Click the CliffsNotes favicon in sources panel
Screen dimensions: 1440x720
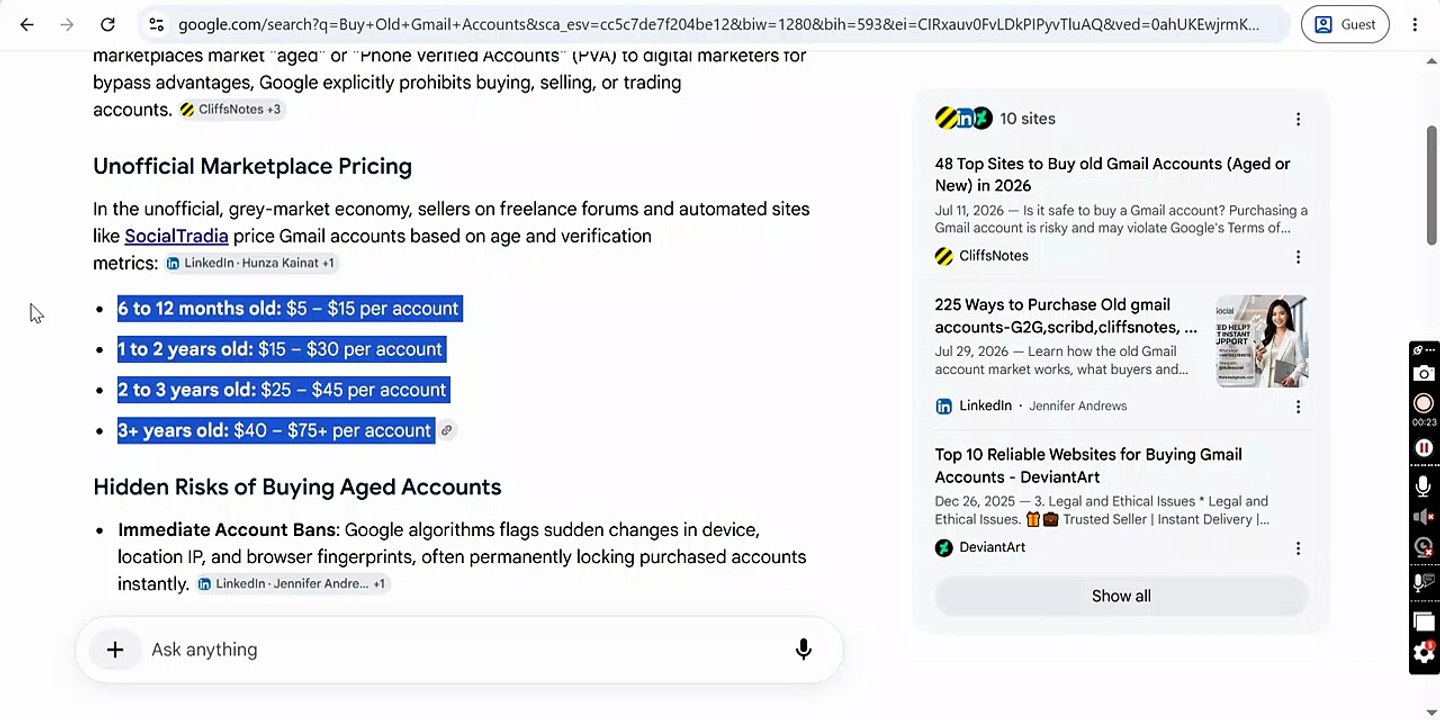pyautogui.click(x=944, y=256)
